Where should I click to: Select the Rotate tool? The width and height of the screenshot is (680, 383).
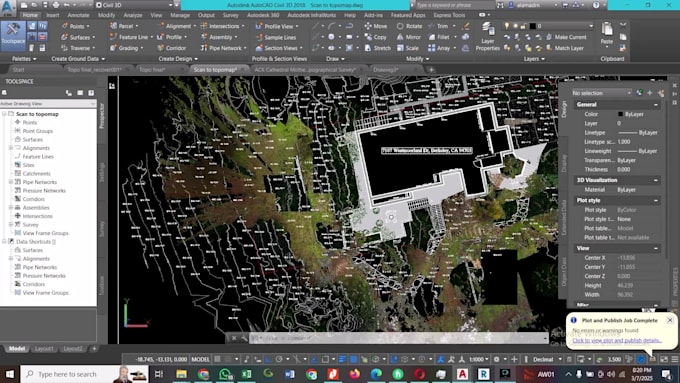[x=409, y=26]
